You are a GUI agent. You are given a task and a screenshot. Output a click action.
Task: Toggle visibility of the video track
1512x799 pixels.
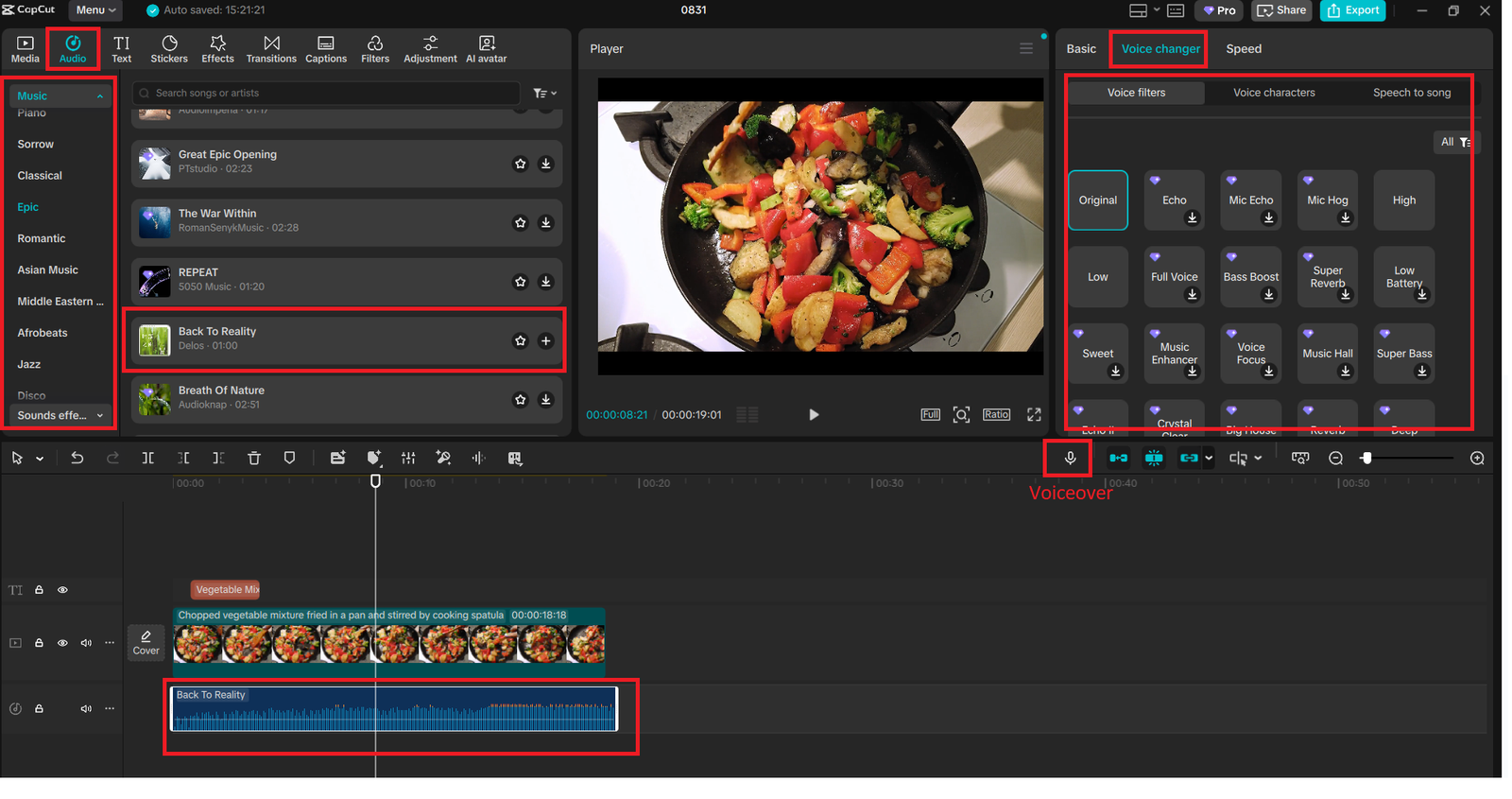coord(62,643)
